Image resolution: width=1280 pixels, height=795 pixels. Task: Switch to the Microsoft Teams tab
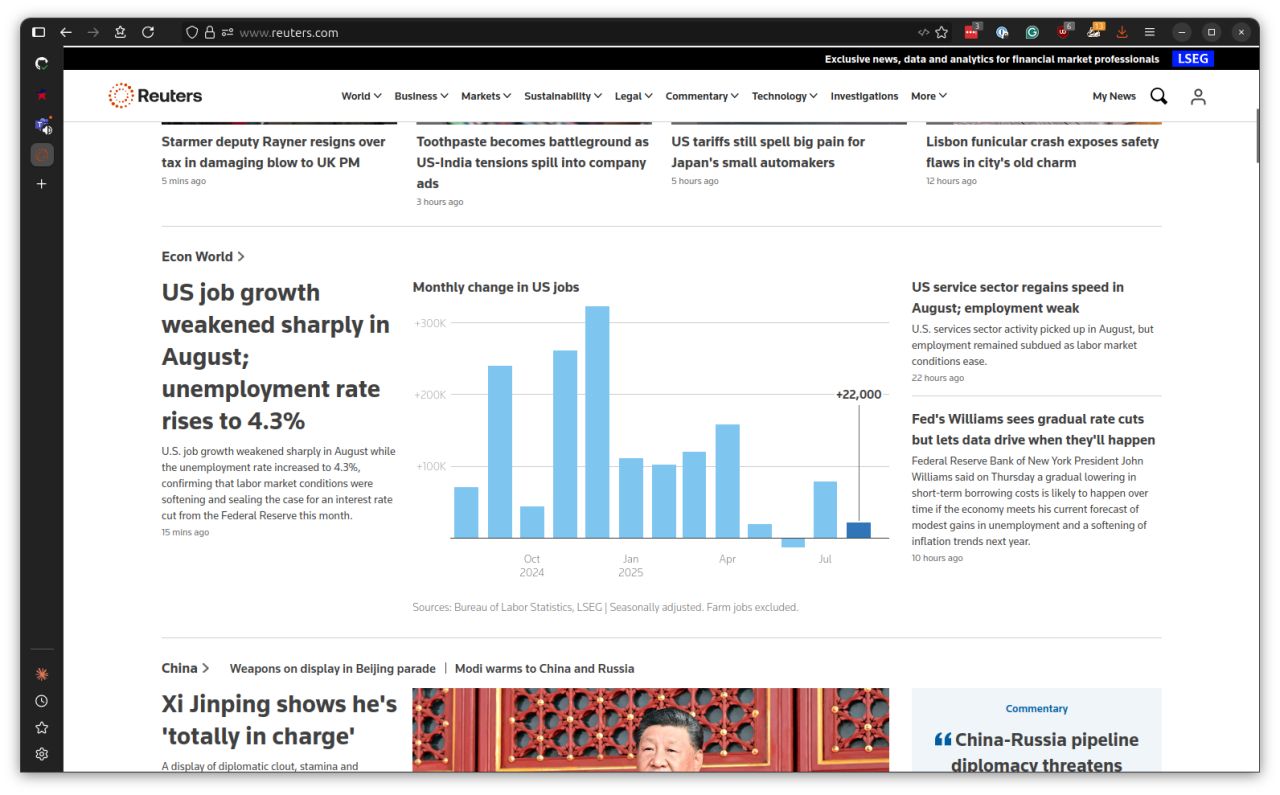pos(42,125)
